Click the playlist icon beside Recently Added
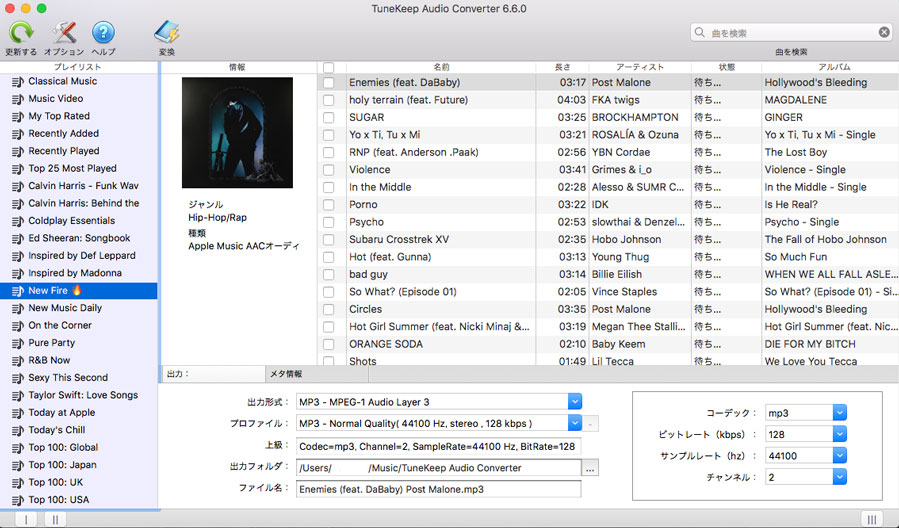 pos(18,134)
